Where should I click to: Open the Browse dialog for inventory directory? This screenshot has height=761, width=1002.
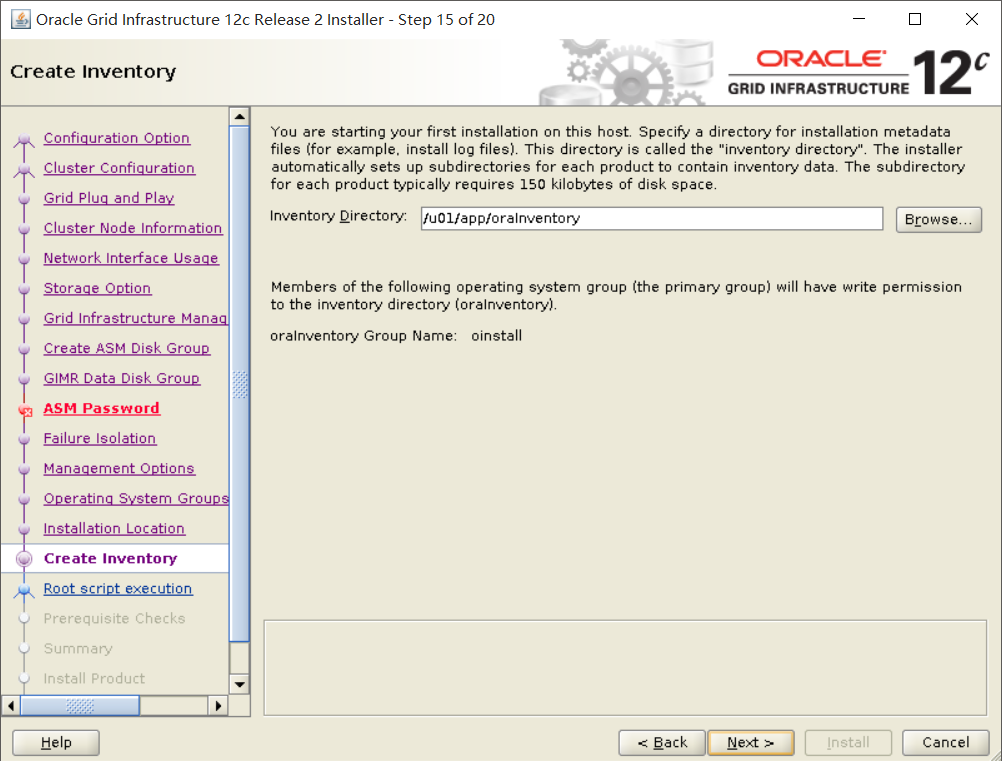[937, 218]
